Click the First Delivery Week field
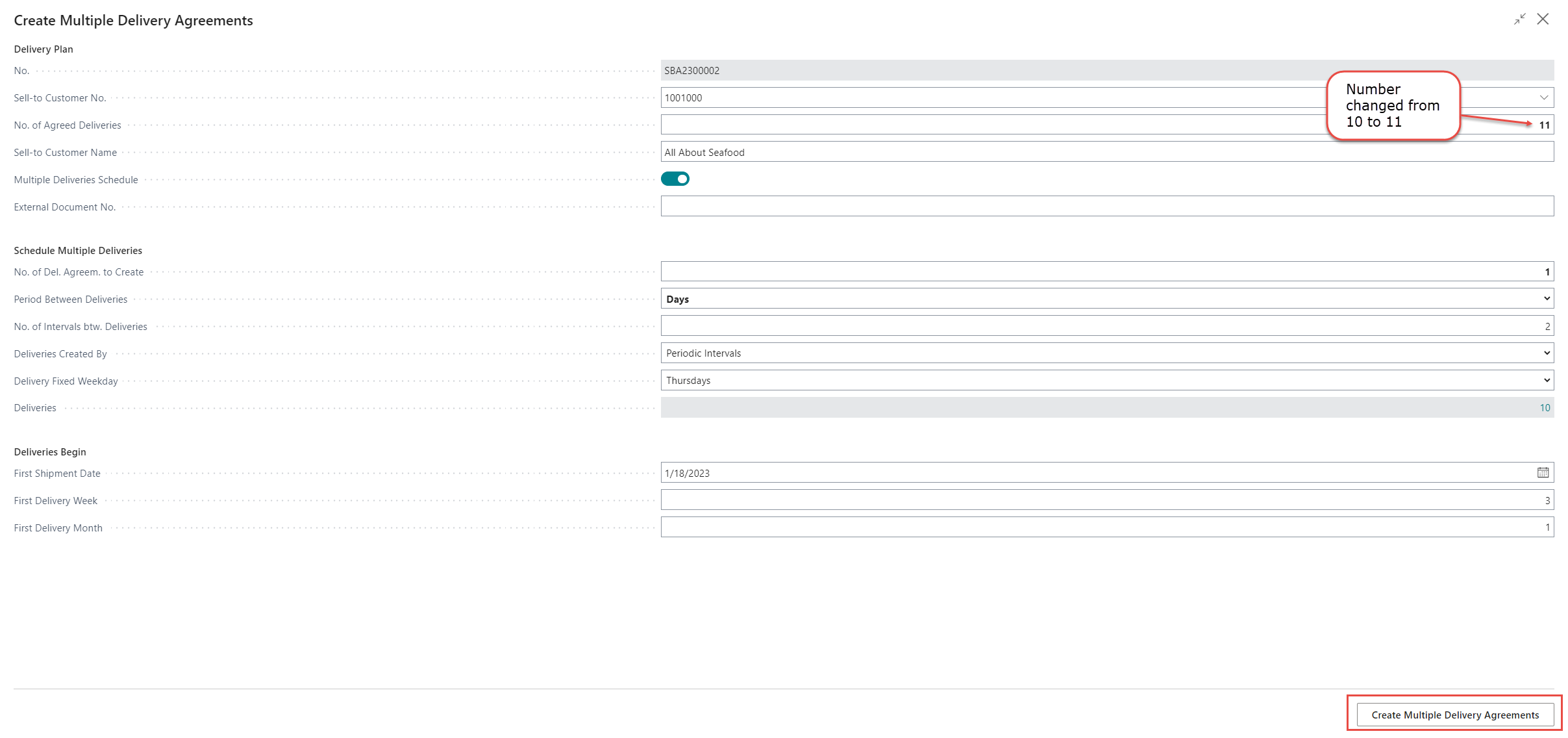This screenshot has width=1568, height=738. tap(1106, 500)
